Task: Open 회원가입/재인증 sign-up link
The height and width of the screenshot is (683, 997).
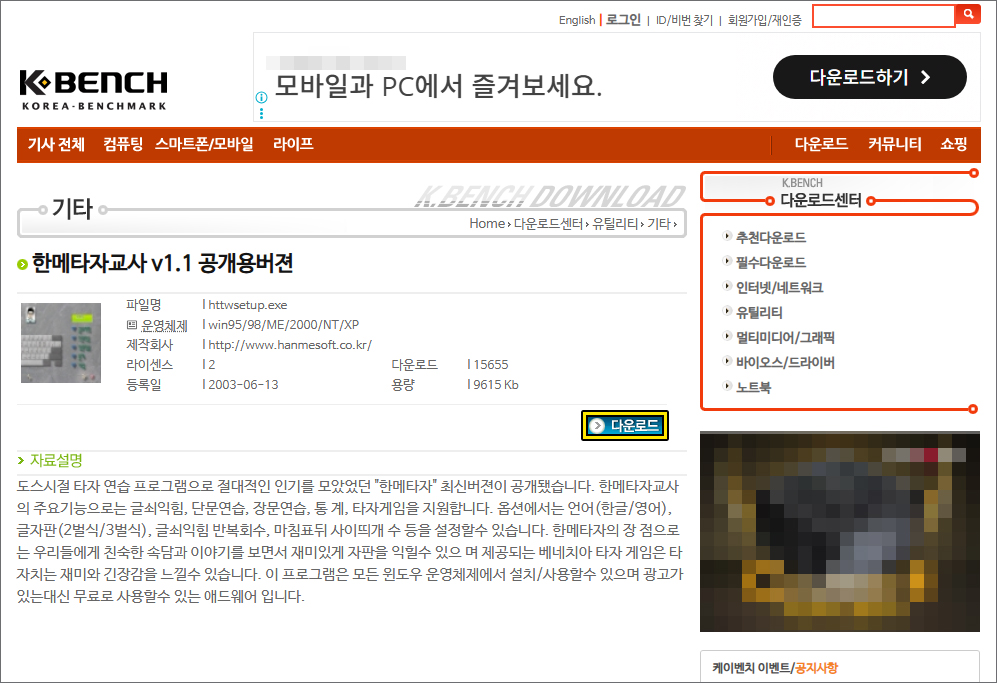Action: 764,20
